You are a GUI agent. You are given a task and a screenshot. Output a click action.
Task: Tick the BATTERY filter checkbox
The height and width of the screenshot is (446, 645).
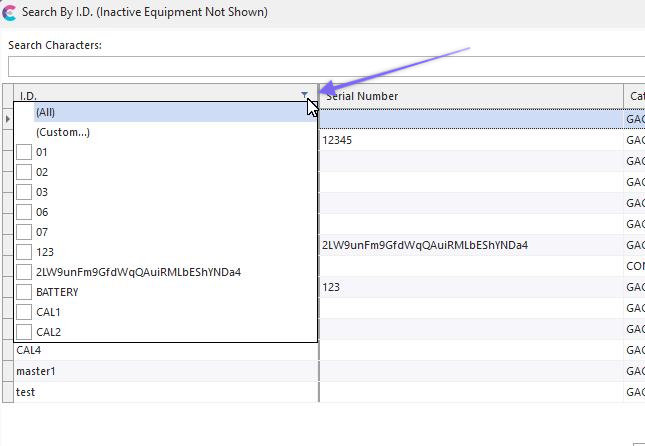[x=25, y=292]
